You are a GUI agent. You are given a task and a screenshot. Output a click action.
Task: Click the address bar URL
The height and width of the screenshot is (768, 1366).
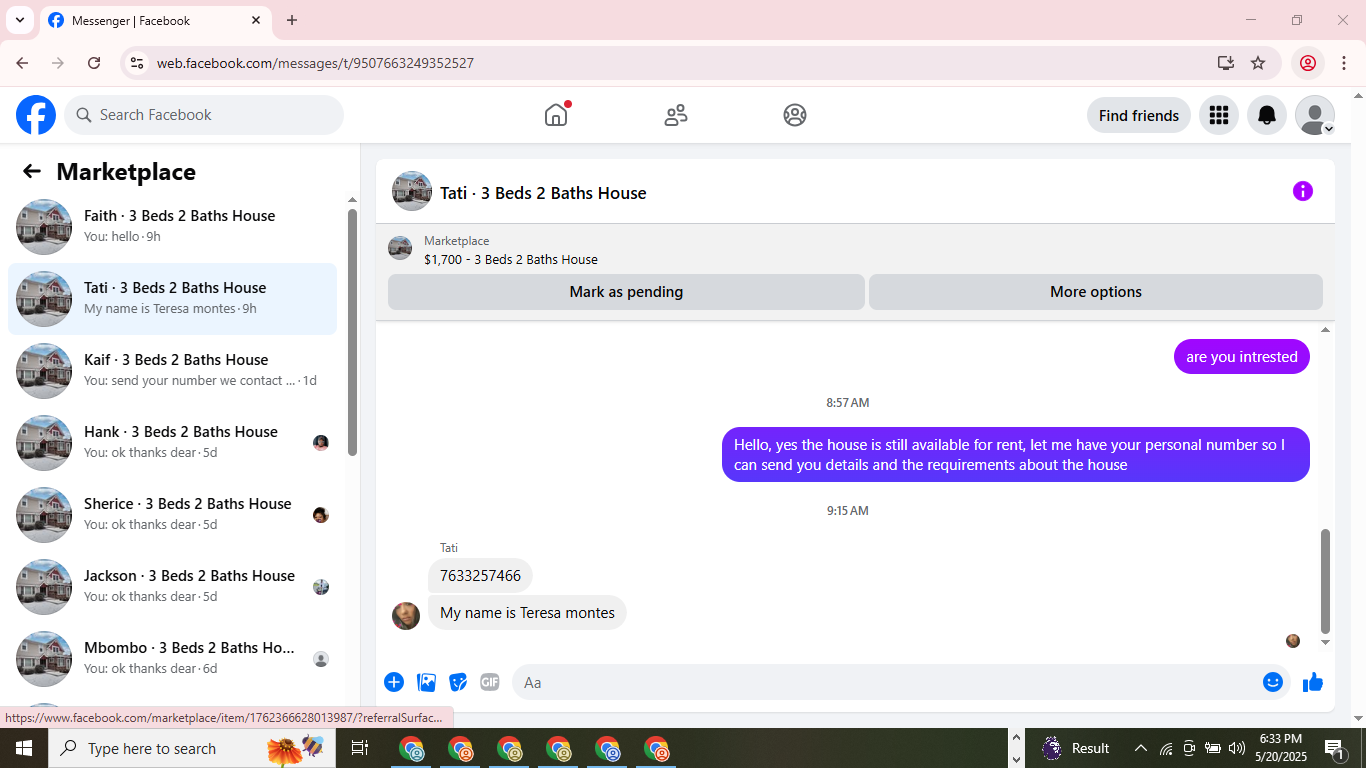[315, 63]
